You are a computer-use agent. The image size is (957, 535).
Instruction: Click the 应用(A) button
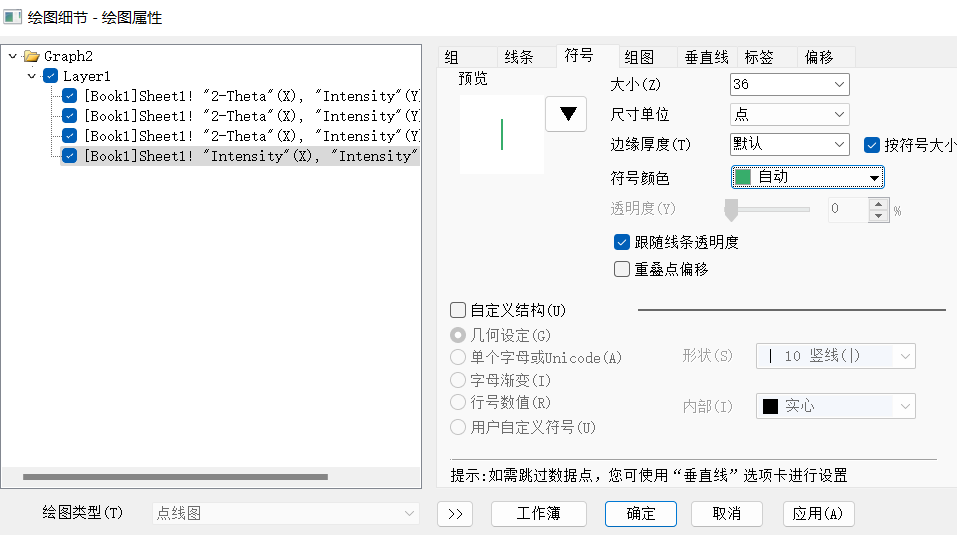coord(818,514)
